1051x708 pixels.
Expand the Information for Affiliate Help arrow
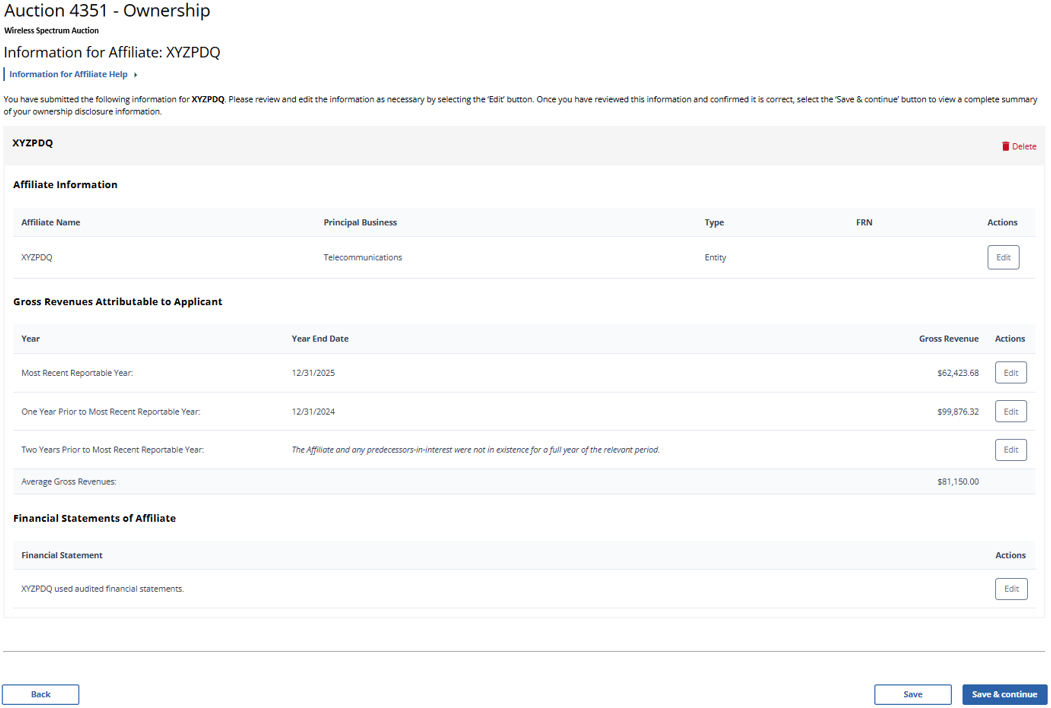(135, 74)
